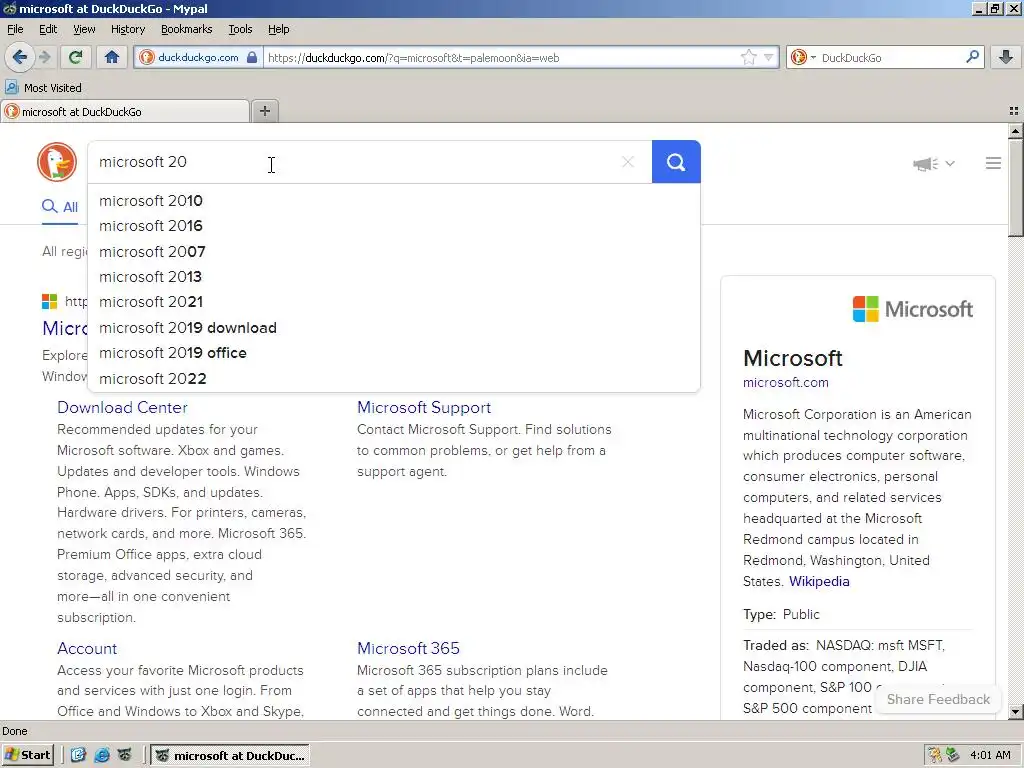Choose suggestion 'microsoft 2013'
Screen dimensions: 1024x768
click(394, 277)
